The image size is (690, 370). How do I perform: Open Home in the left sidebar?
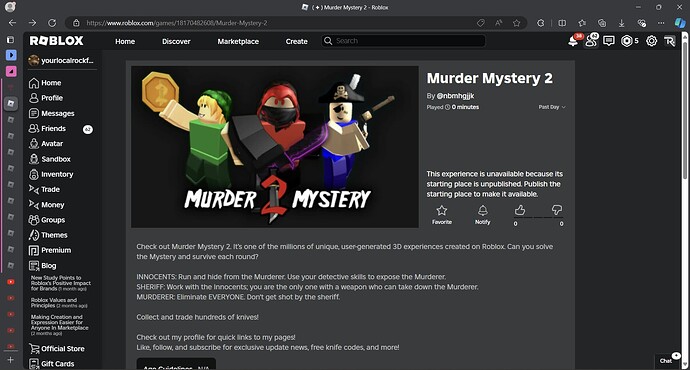(x=45, y=83)
